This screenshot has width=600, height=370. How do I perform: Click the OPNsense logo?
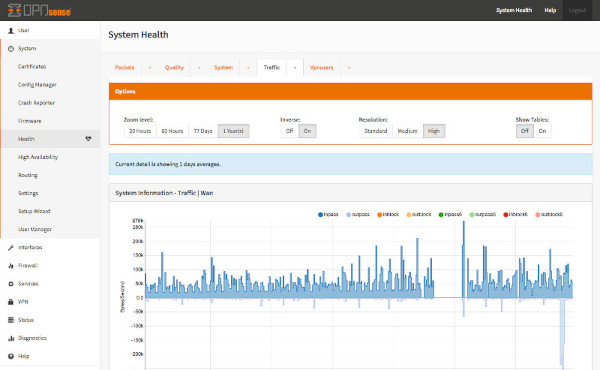pyautogui.click(x=39, y=10)
